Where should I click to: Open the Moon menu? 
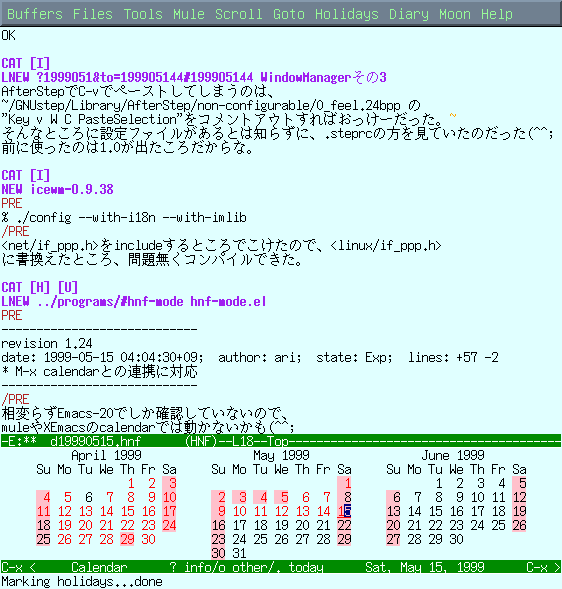(455, 14)
